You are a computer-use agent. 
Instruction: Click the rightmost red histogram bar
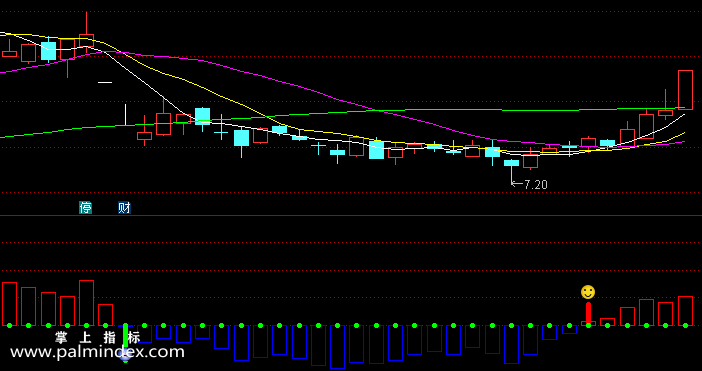(x=685, y=311)
